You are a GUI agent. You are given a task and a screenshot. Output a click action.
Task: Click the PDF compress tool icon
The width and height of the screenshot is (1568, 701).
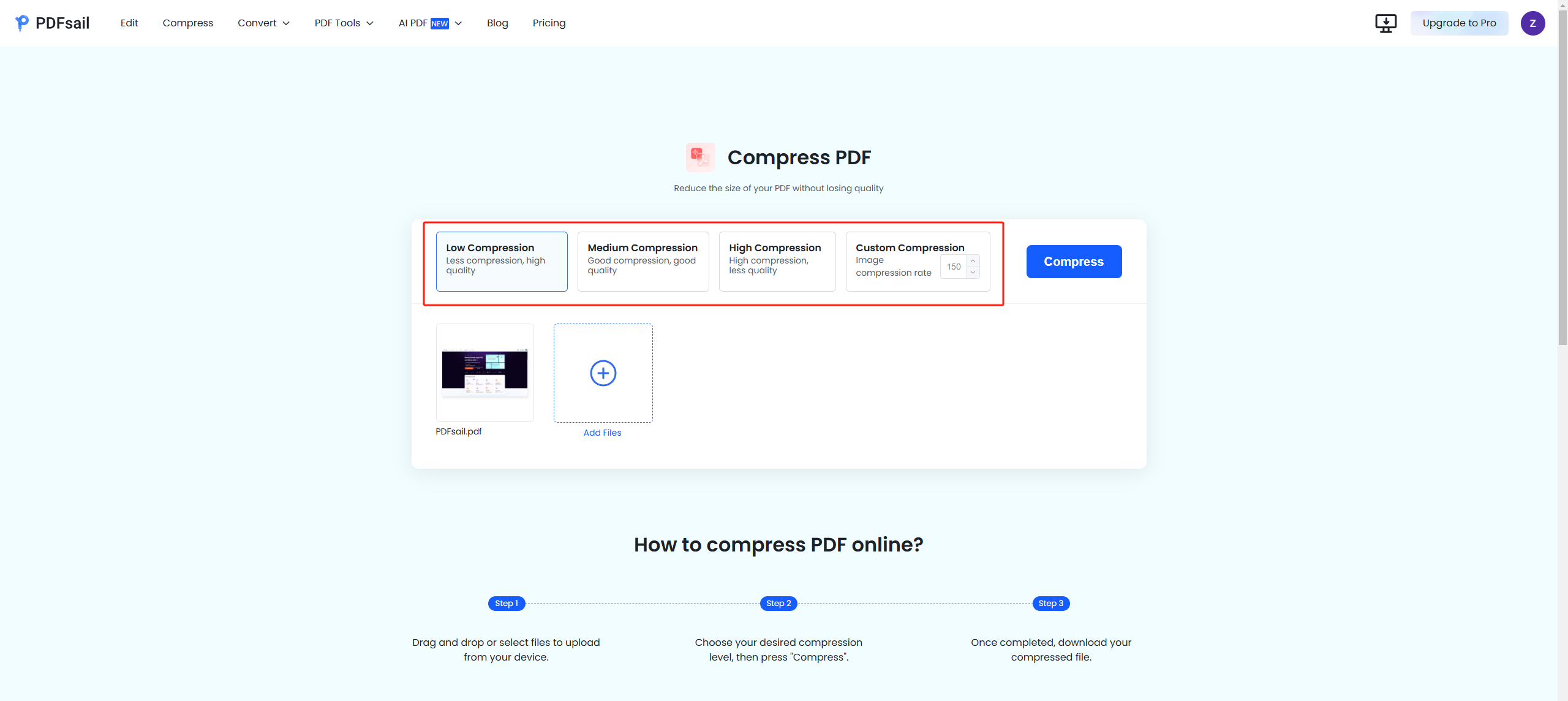point(700,156)
